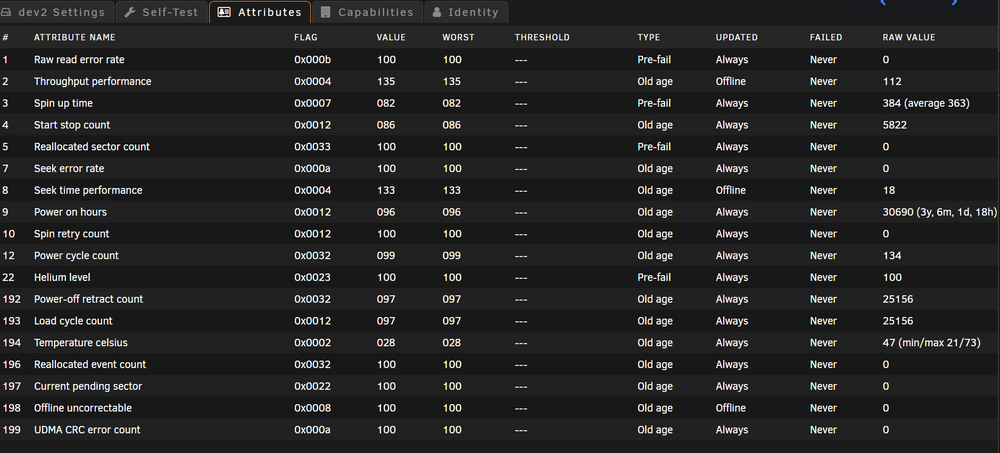1000x453 pixels.
Task: Select the Attributes tab
Action: pos(260,12)
